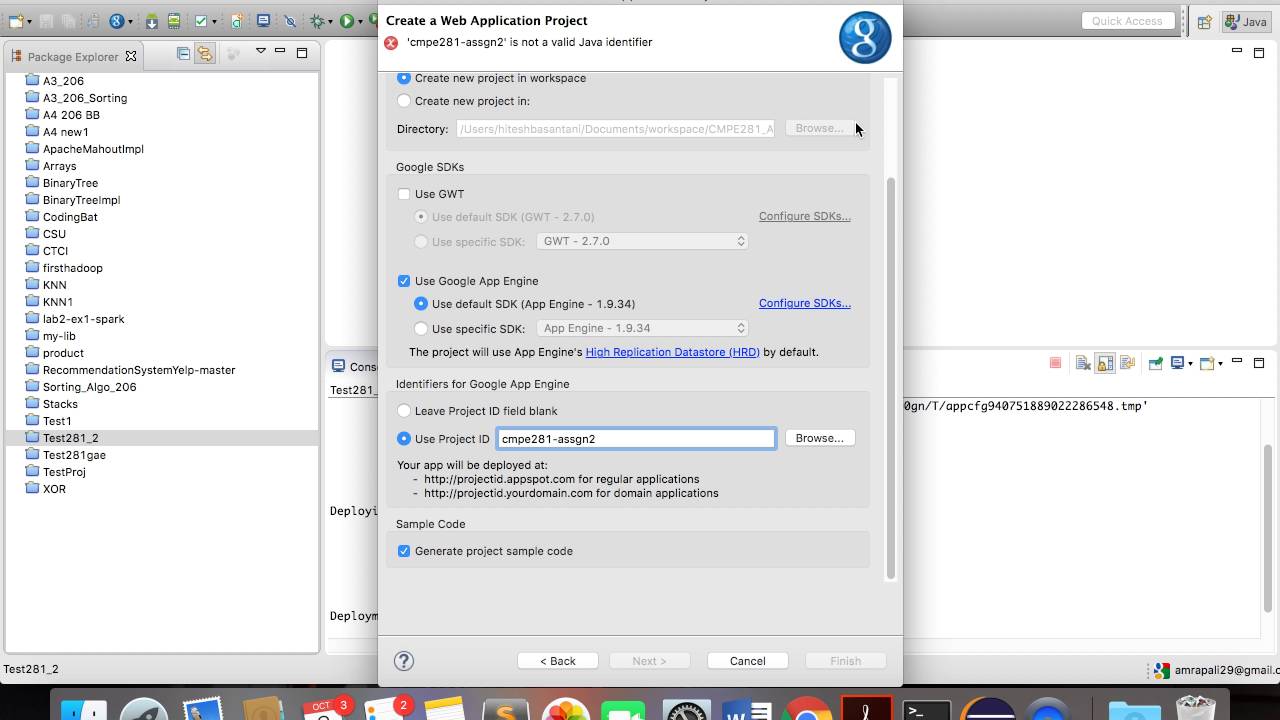The image size is (1280, 720).
Task: Open the Run button dropdown arrow
Action: pyautogui.click(x=360, y=22)
